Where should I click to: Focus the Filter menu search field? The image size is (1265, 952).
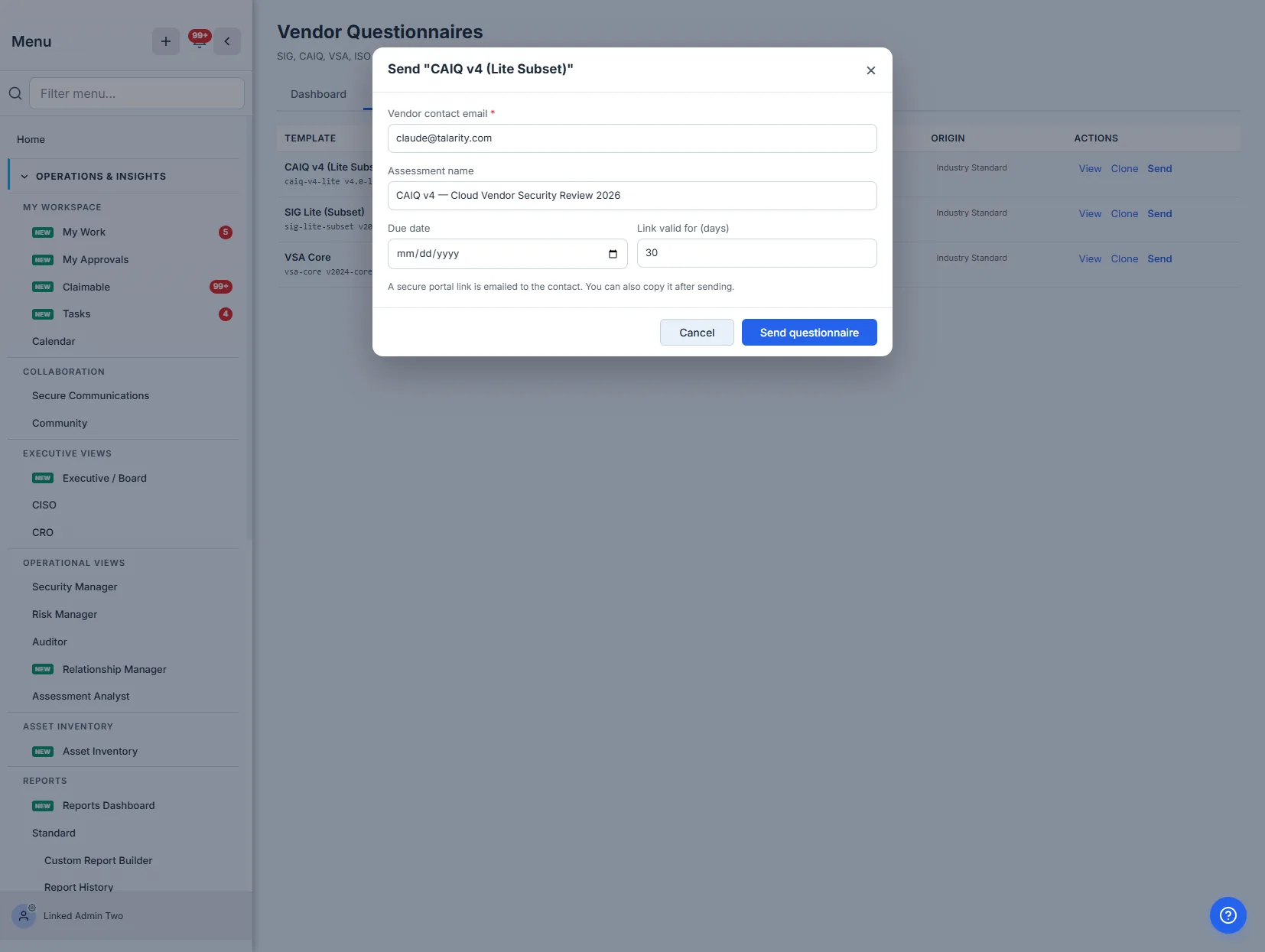pos(137,93)
